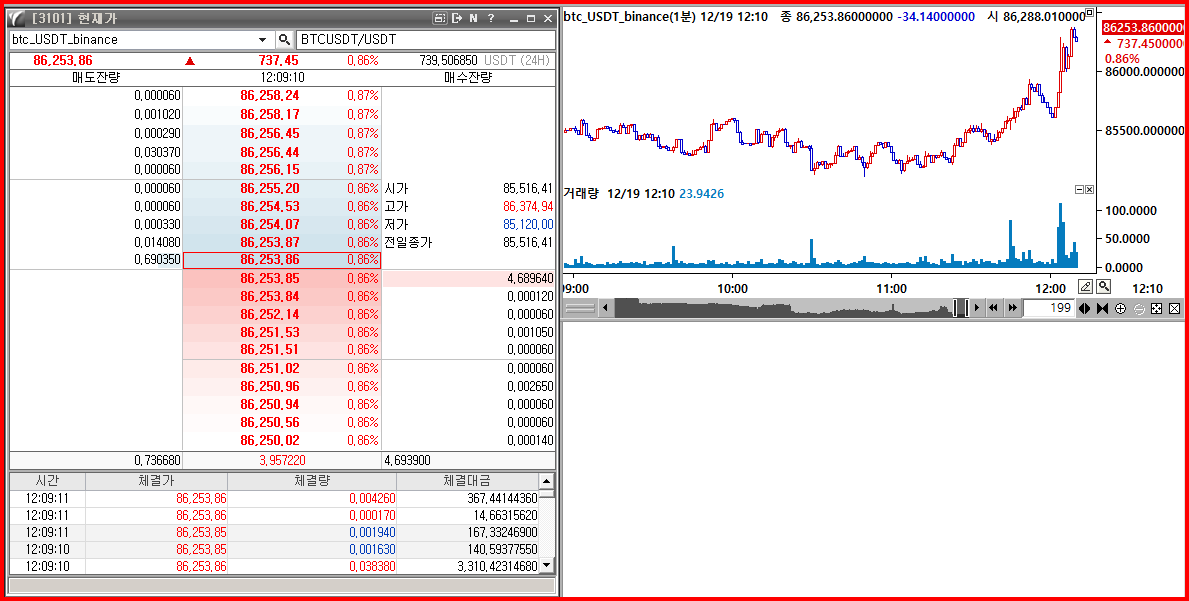This screenshot has width=1189, height=601.
Task: Click the magnifier search icon beside symbol box
Action: pyautogui.click(x=285, y=40)
